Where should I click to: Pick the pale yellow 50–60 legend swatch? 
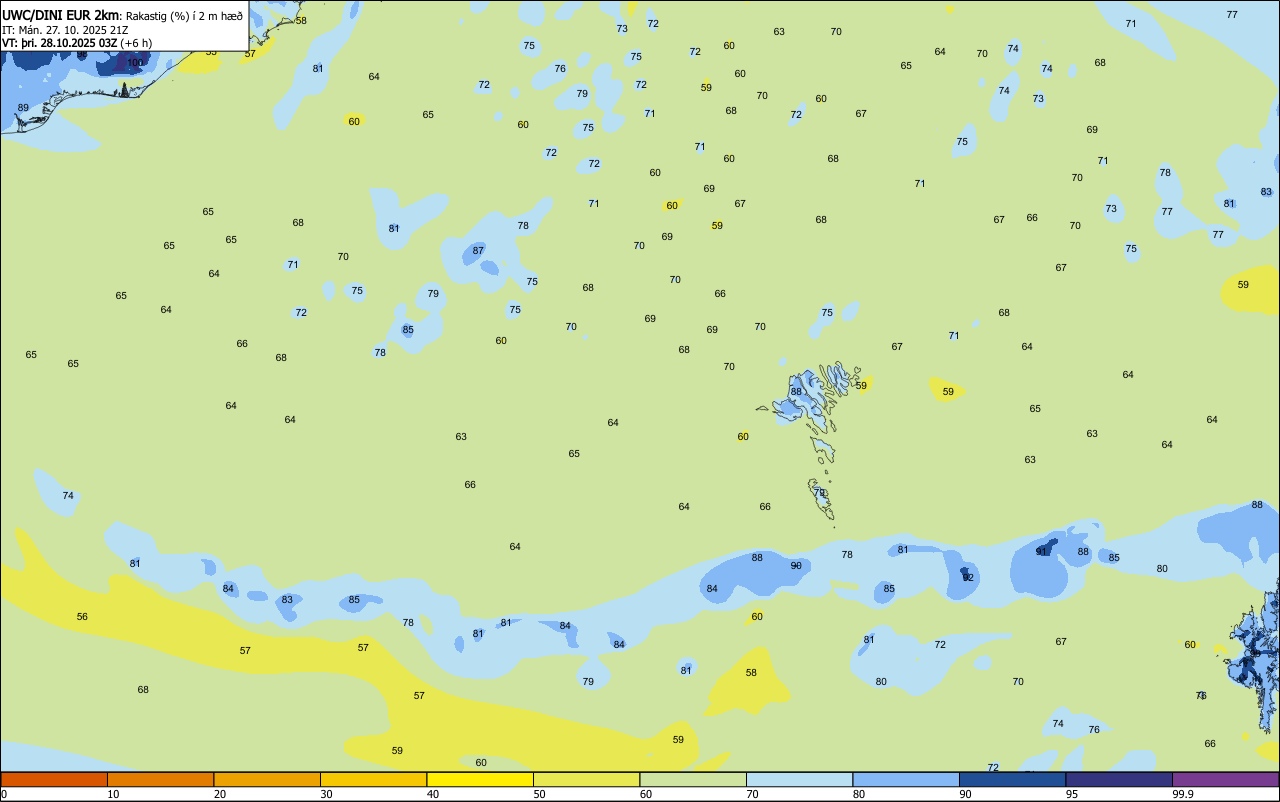(586, 779)
